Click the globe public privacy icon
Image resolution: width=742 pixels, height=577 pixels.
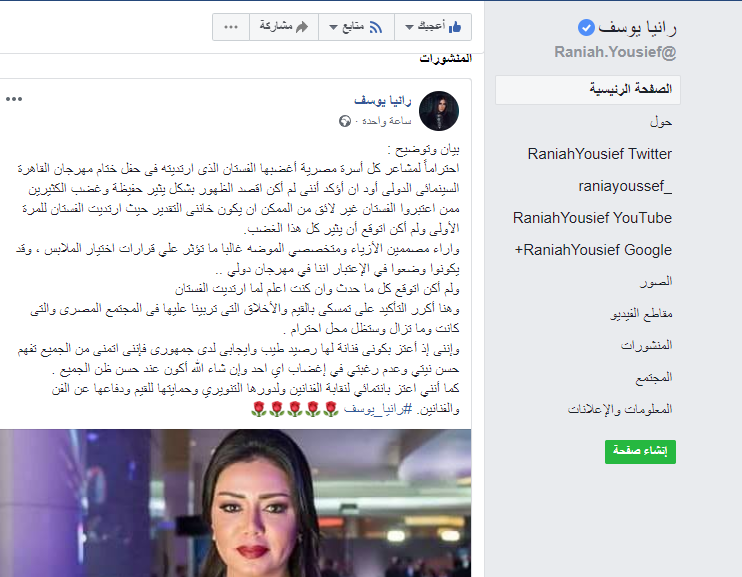click(344, 121)
